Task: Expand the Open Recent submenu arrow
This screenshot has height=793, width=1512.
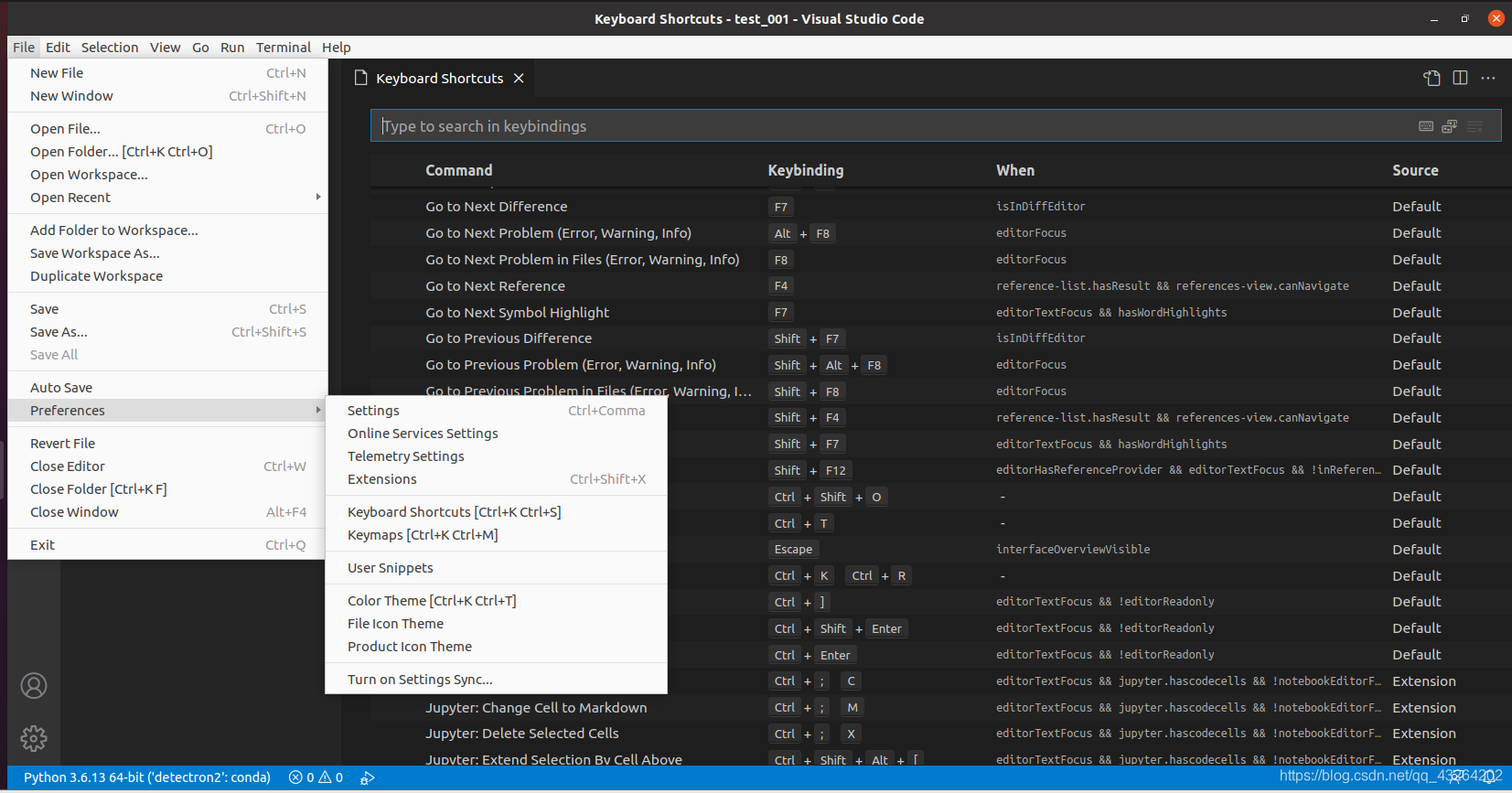Action: [318, 198]
